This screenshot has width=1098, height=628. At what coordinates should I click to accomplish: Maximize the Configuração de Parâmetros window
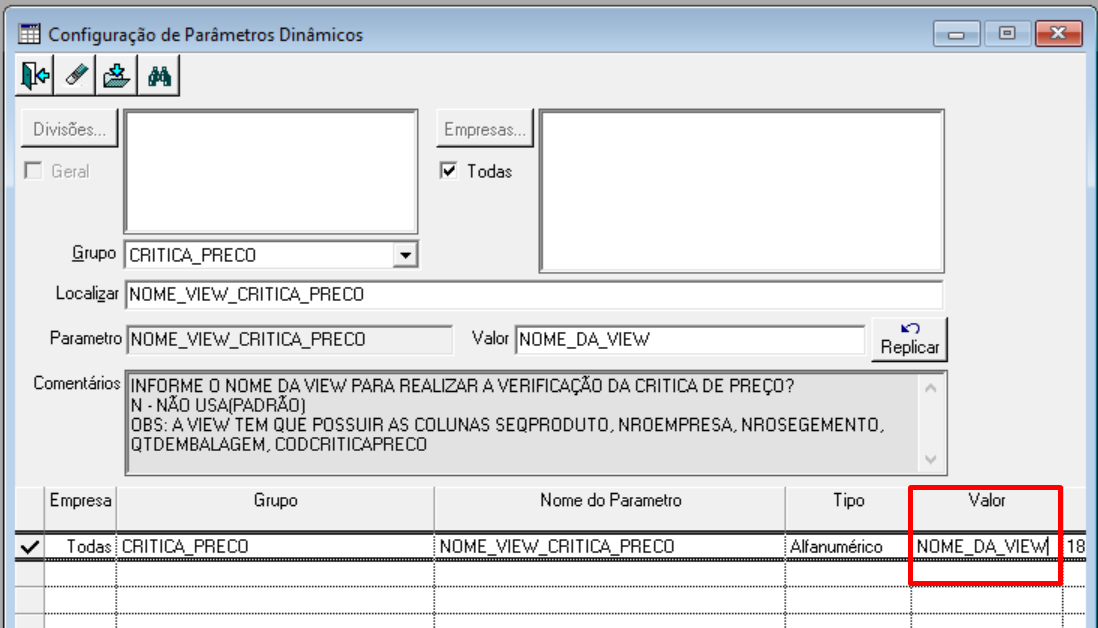click(1007, 34)
